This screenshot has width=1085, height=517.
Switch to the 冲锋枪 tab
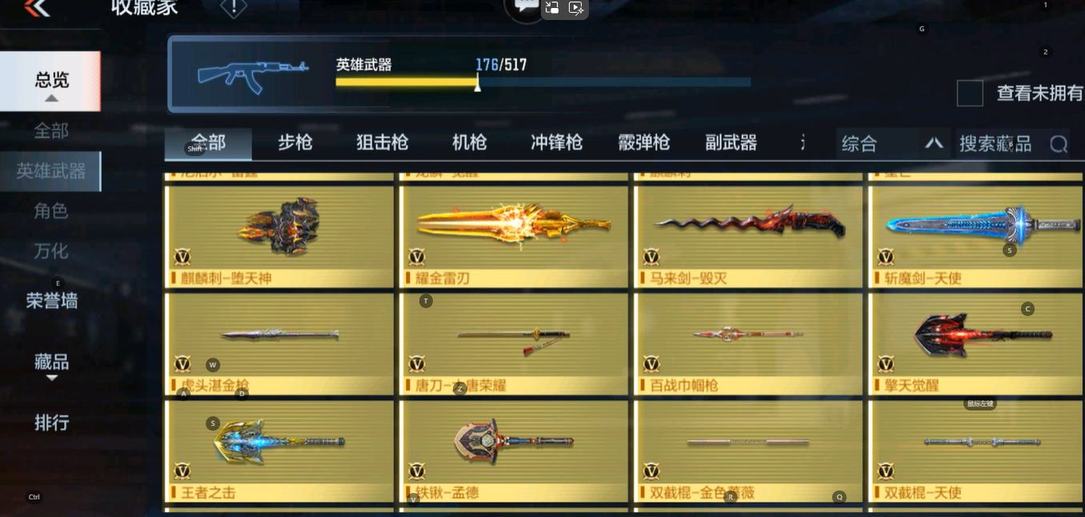click(556, 143)
